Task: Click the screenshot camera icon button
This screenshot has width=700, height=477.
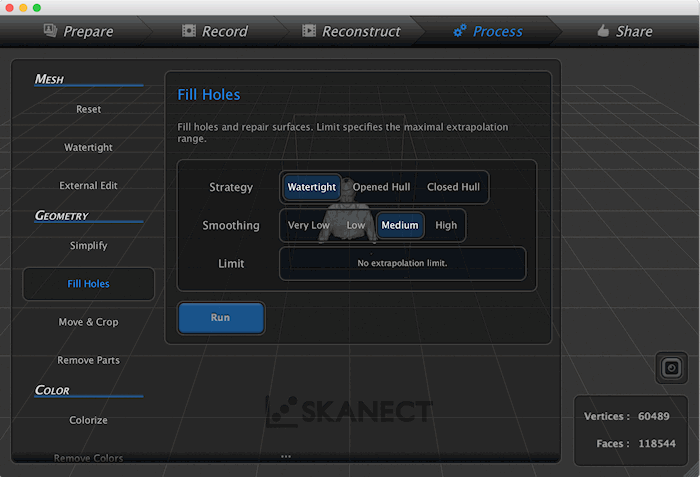Action: click(672, 368)
